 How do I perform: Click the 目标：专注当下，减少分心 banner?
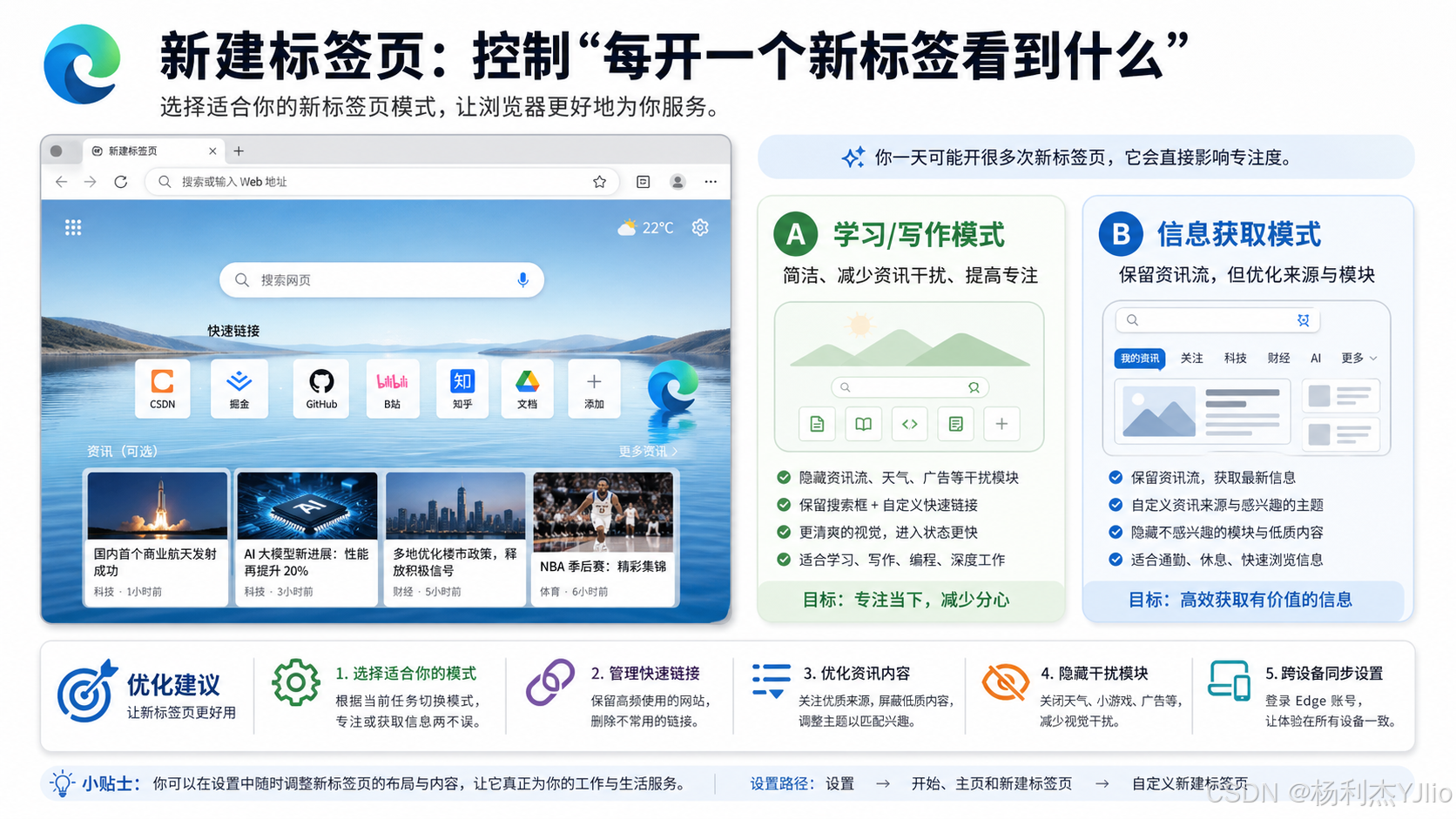(911, 600)
